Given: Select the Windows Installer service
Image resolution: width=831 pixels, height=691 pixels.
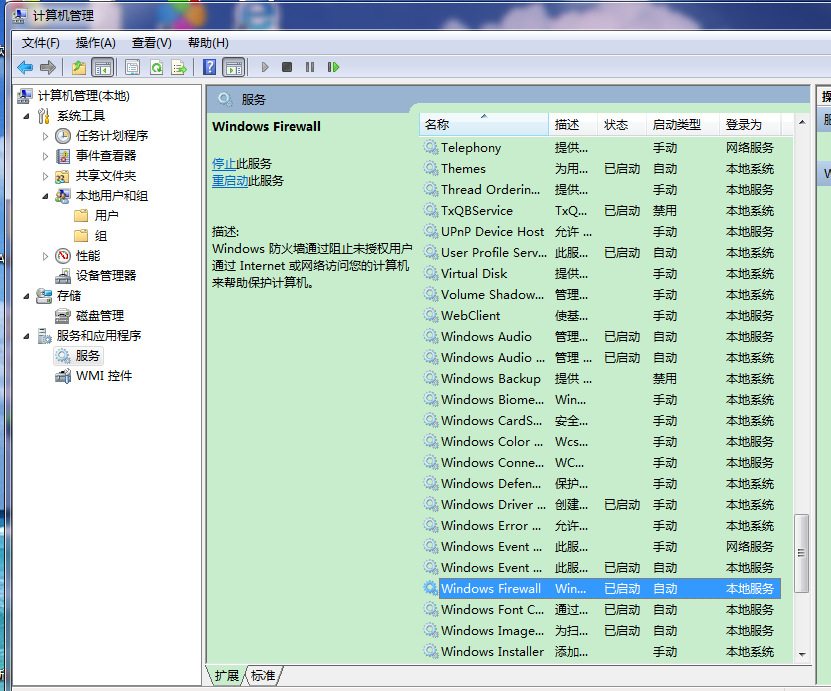Looking at the screenshot, I should click(601, 652).
